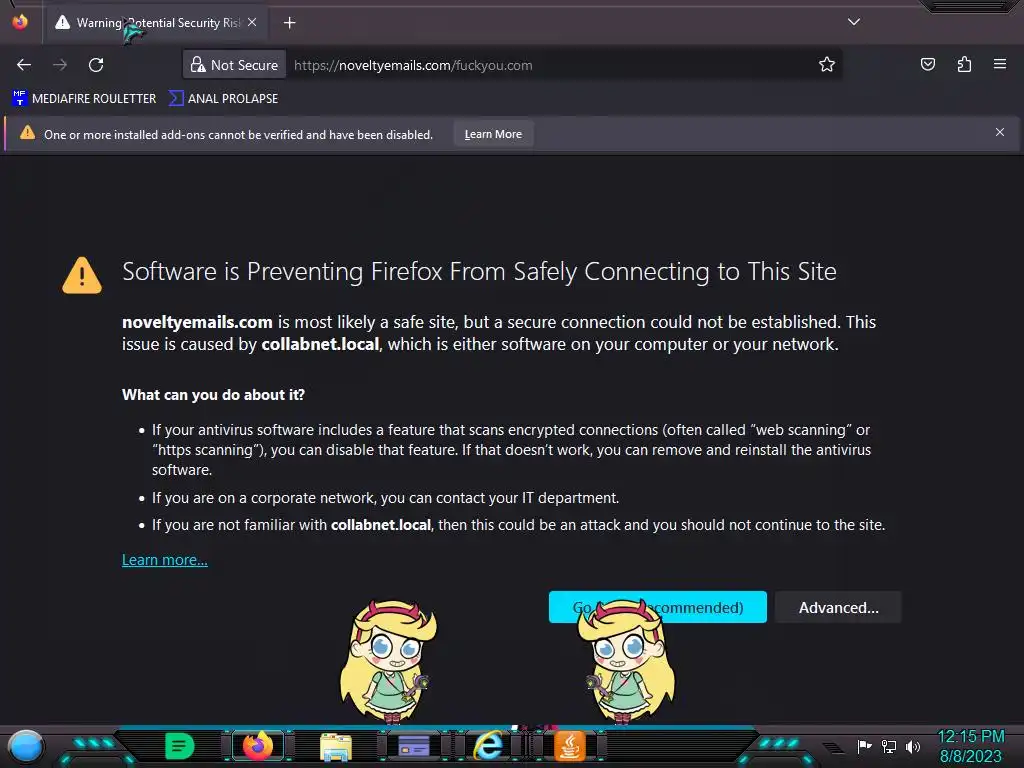Viewport: 1024px width, 768px height.
Task: Go back to the previous page
Action: pos(24,65)
